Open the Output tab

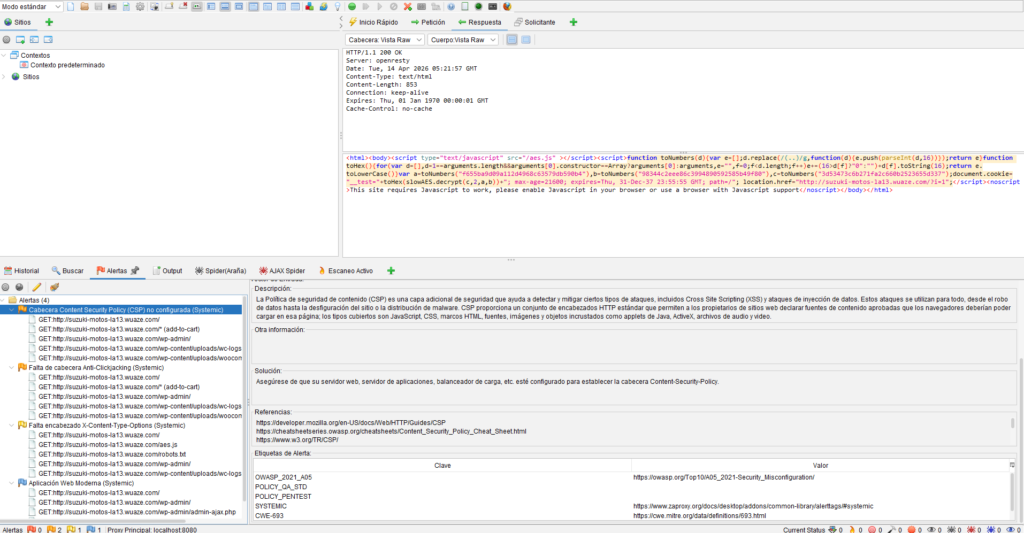(167, 270)
